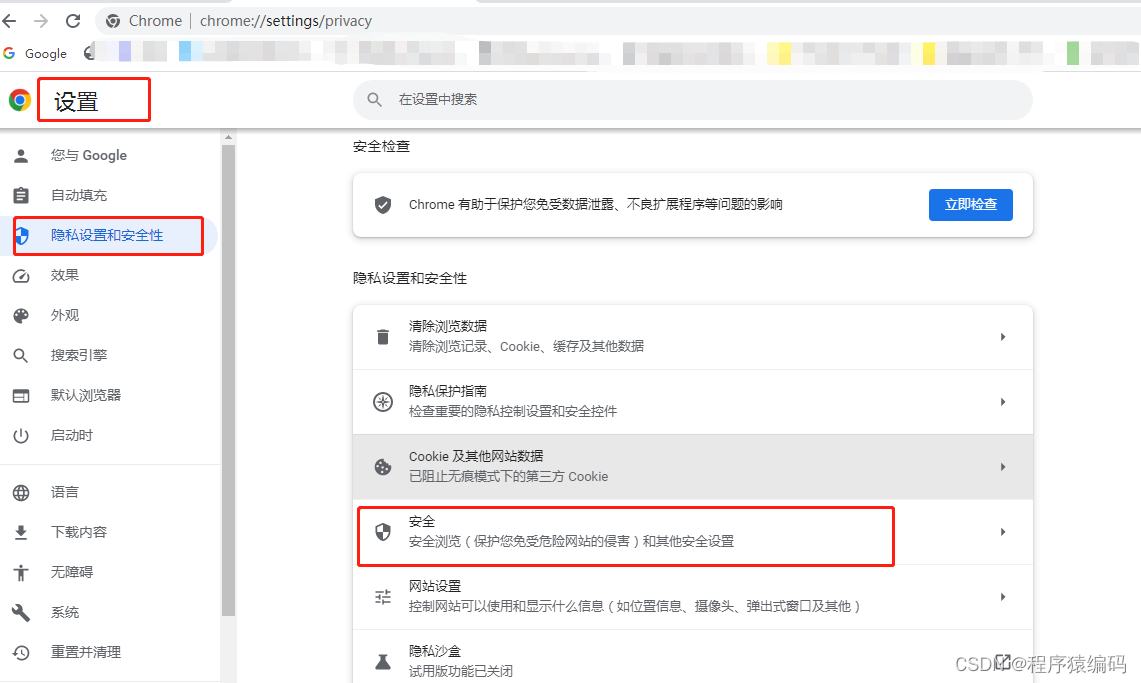Open 隐私保护指南 row
The height and width of the screenshot is (683, 1141).
click(693, 402)
